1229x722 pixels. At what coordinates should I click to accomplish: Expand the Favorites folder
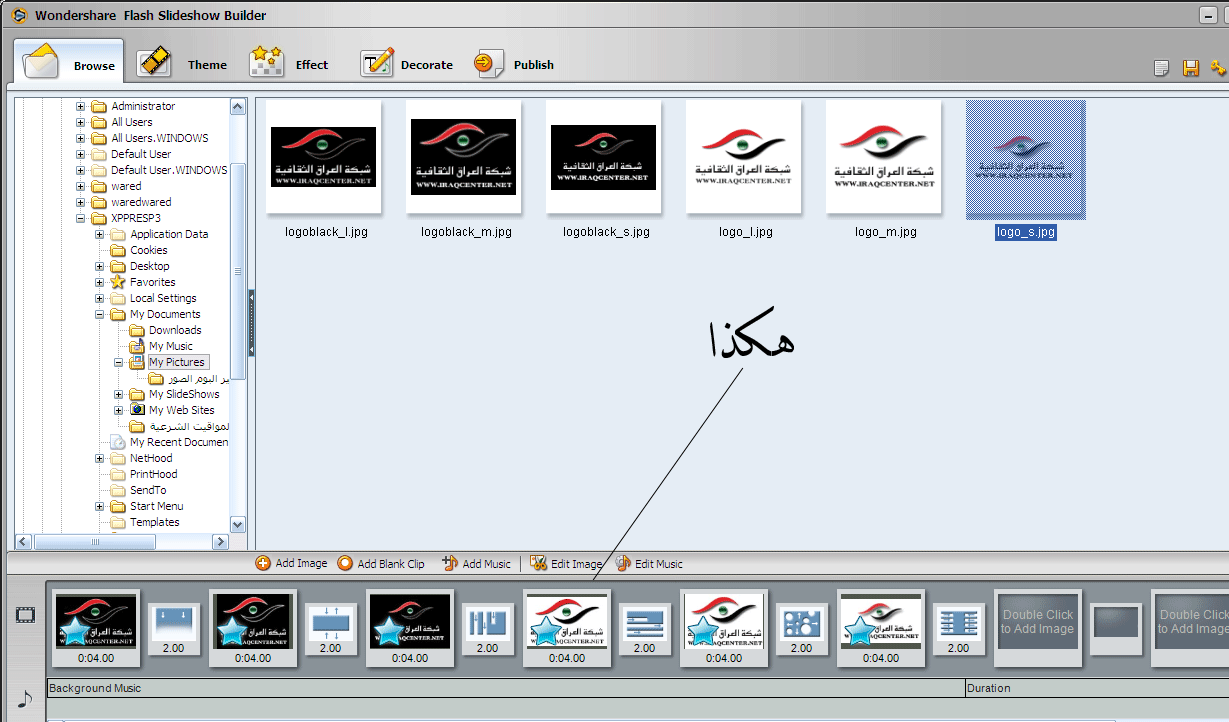100,282
